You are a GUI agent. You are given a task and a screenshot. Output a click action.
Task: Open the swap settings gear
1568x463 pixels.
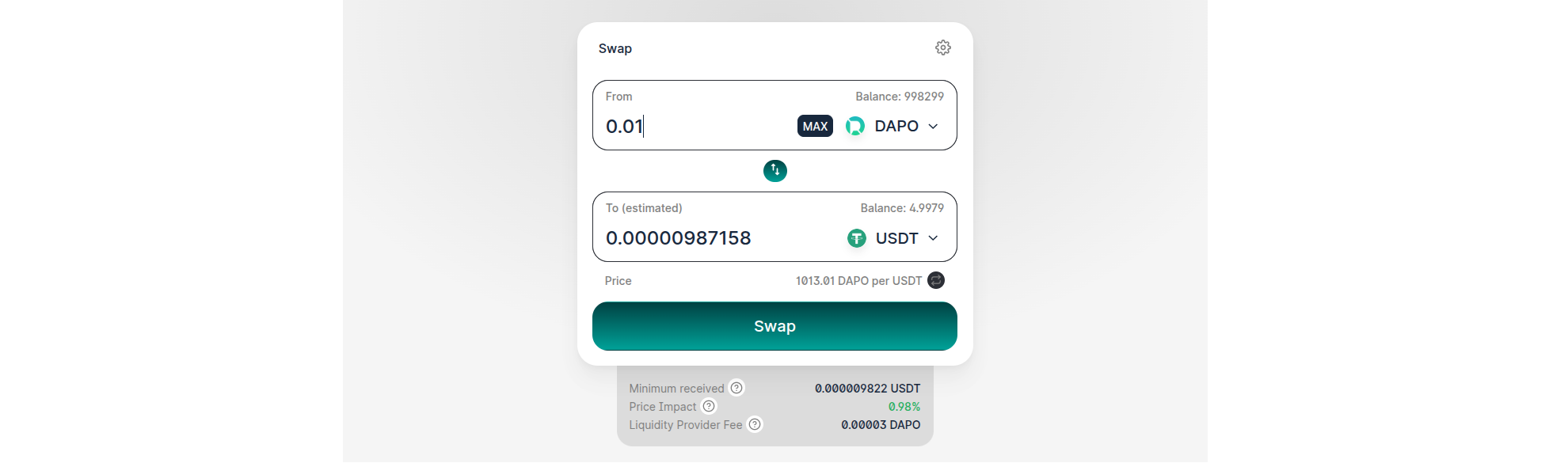tap(942, 47)
